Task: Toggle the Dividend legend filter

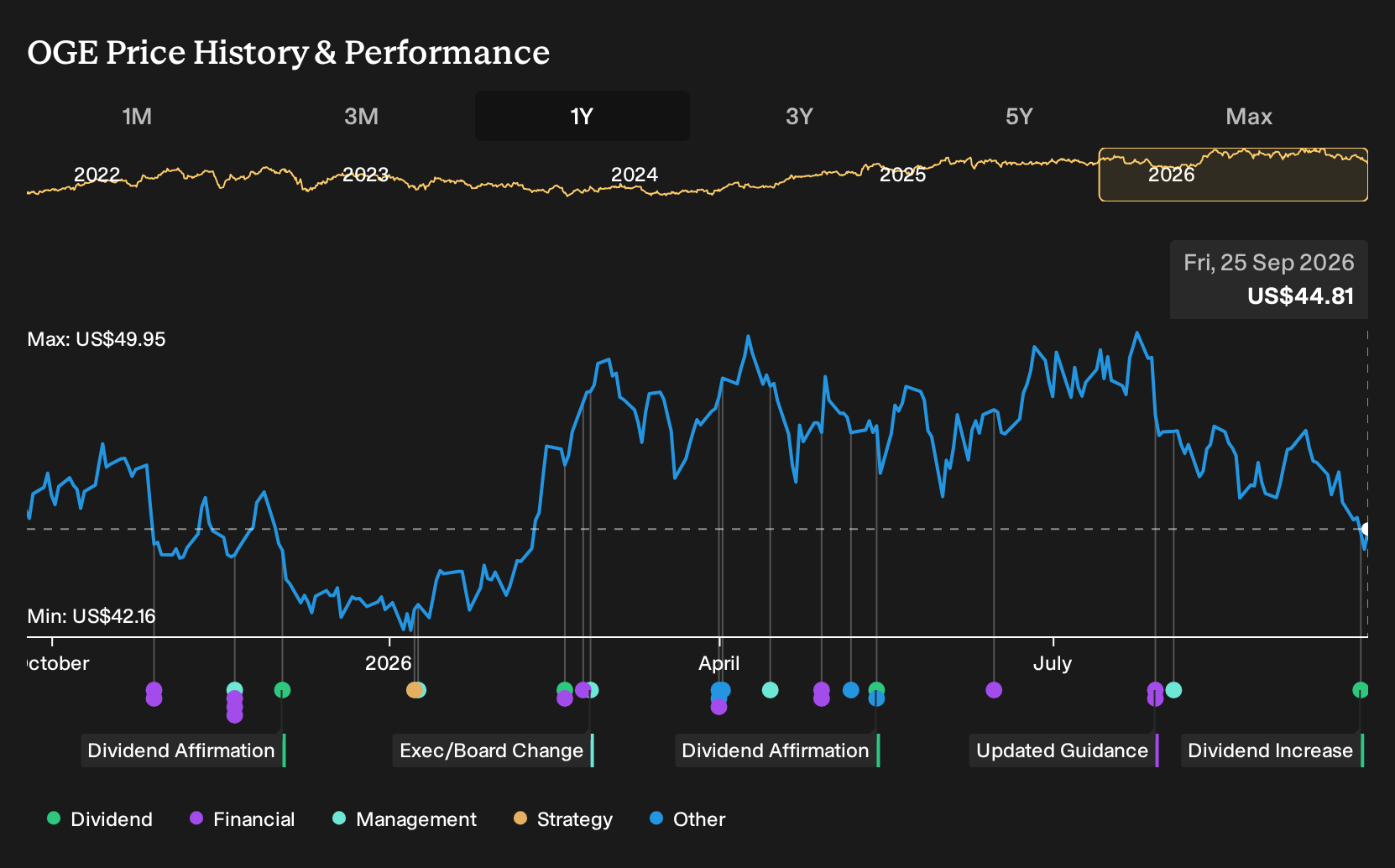Action: click(100, 819)
